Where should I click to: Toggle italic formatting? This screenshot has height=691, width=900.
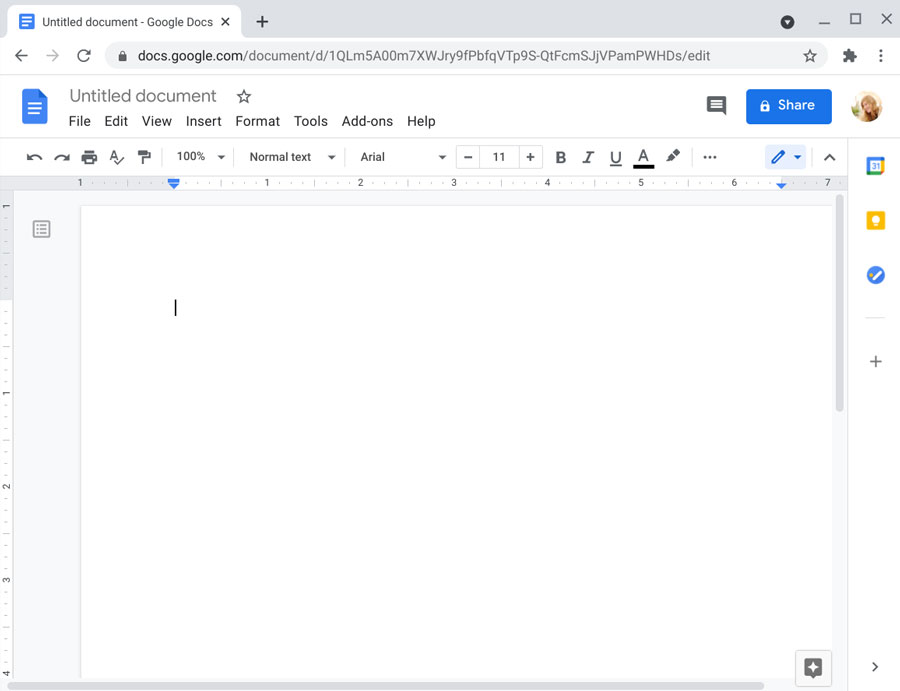588,157
